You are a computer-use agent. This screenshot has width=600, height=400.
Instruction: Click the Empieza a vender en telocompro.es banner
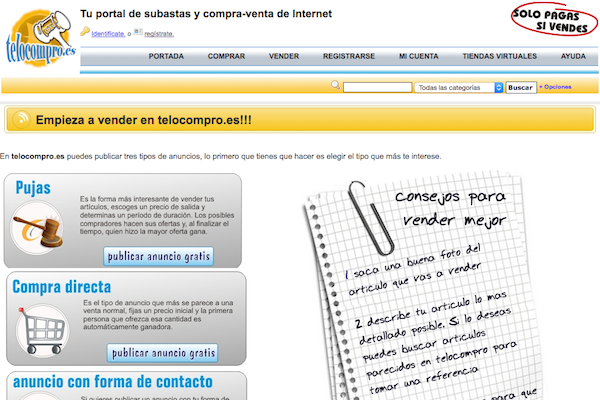pos(300,120)
